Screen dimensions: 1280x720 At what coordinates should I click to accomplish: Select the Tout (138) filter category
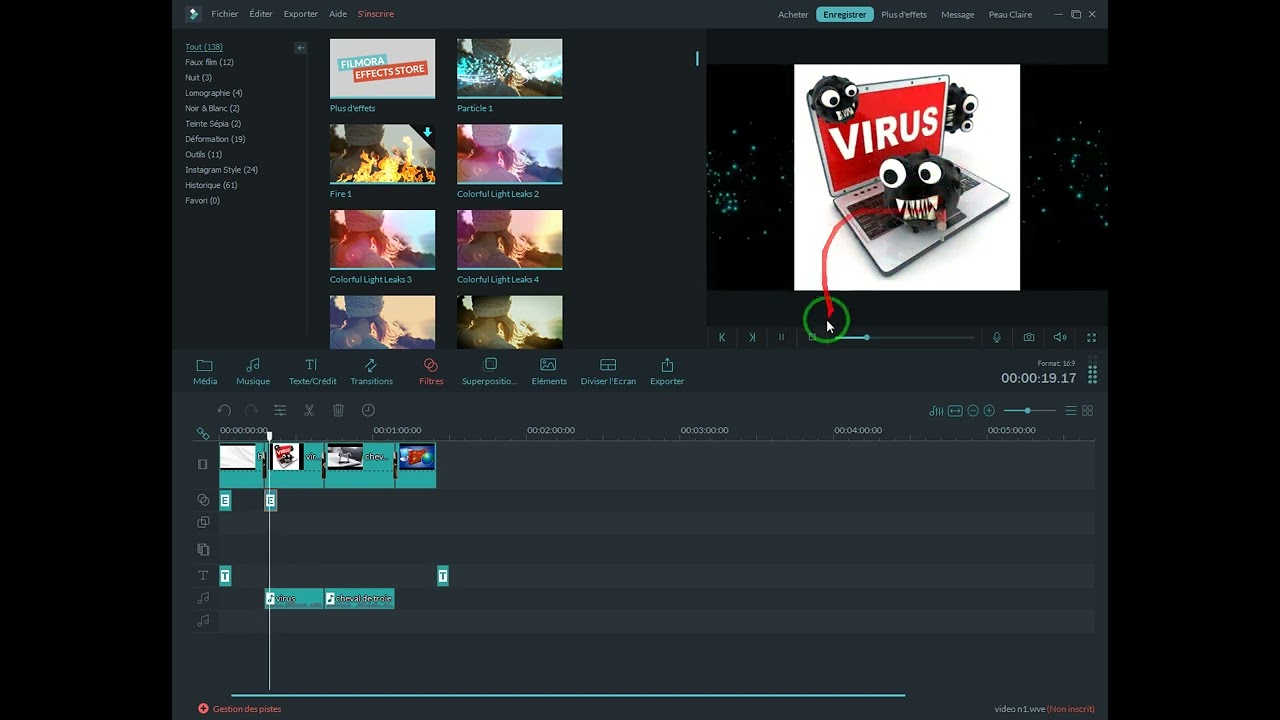204,47
